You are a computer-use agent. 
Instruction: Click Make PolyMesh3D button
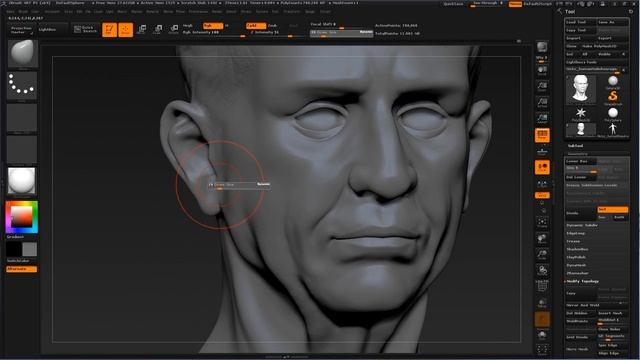(605, 46)
